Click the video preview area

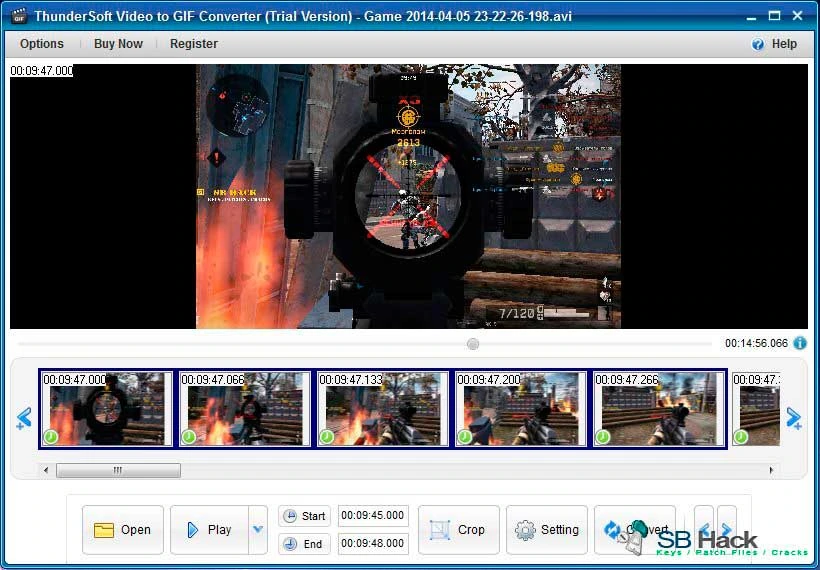409,196
